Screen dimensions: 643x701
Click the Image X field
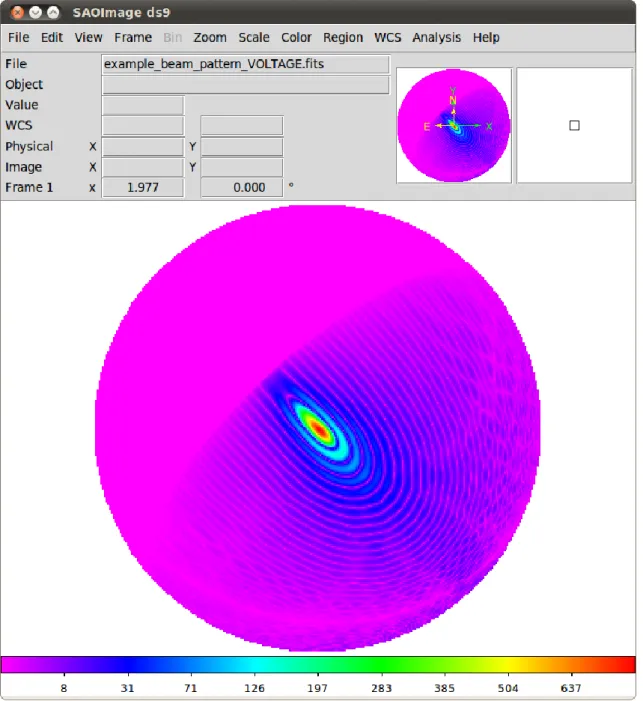coord(143,167)
